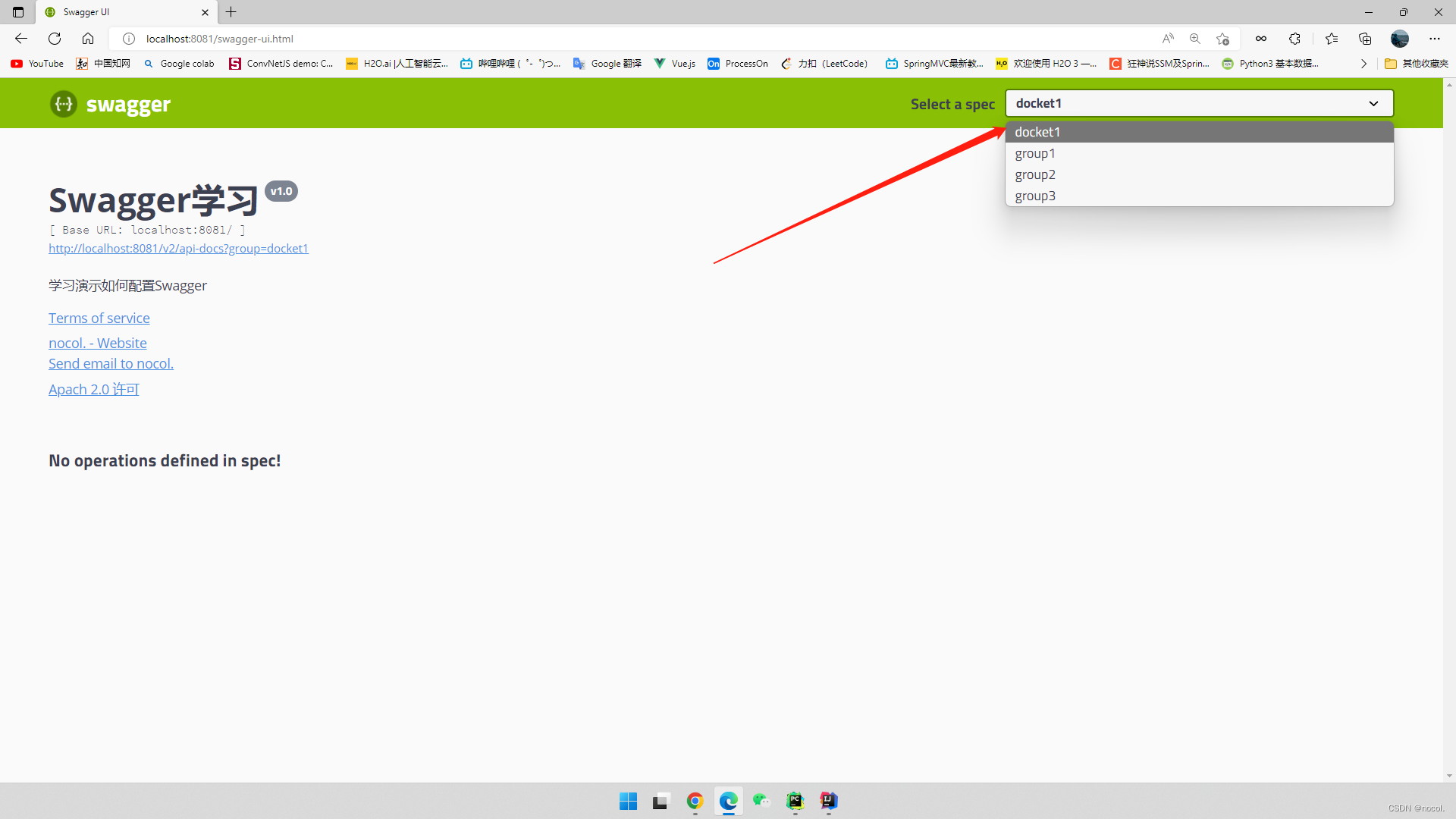Open the Windows Start menu
This screenshot has height=819, width=1456.
click(628, 801)
